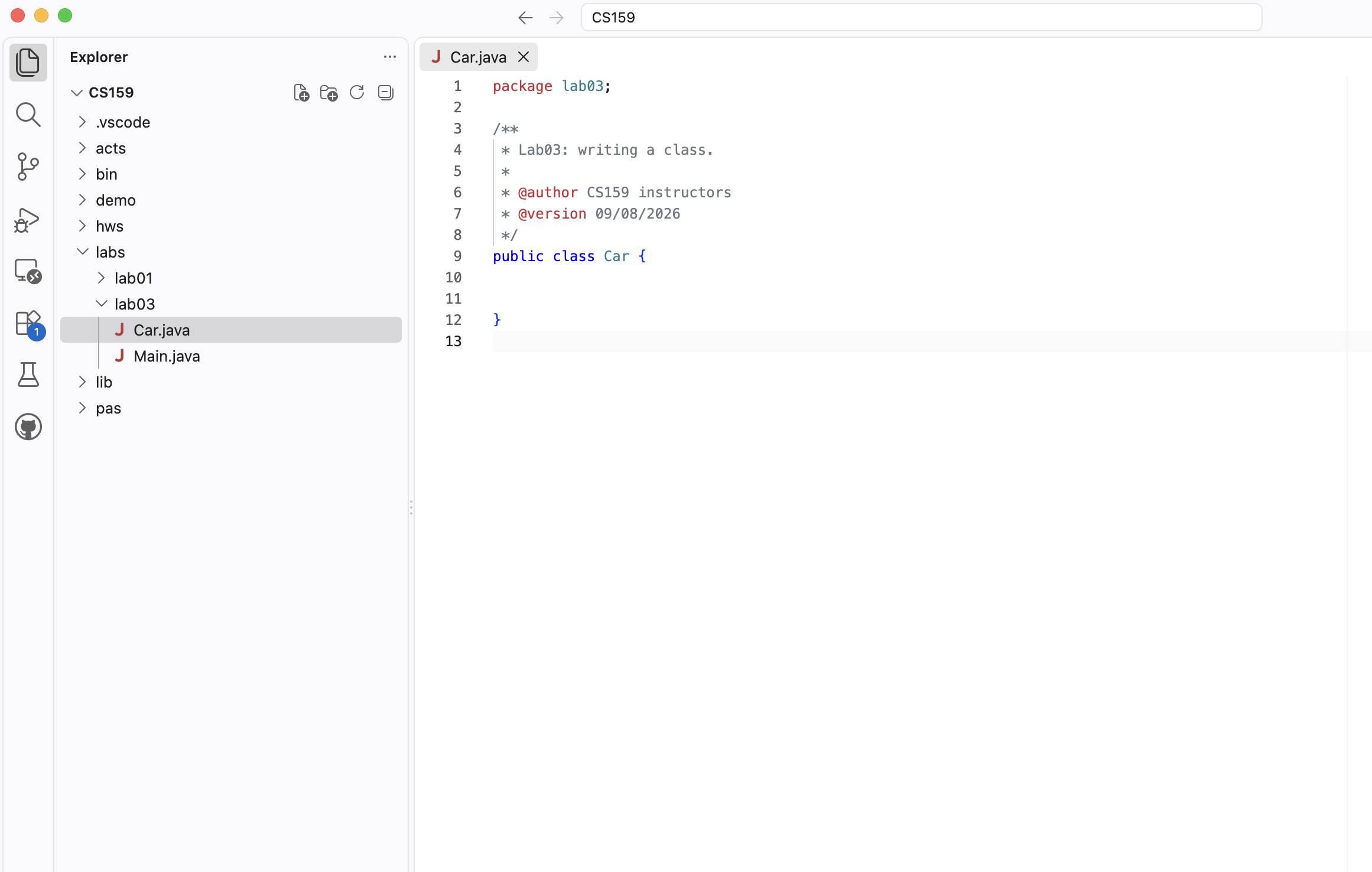Image resolution: width=1372 pixels, height=872 pixels.
Task: Click the Java icon beside Car.java in tree
Action: click(x=119, y=330)
